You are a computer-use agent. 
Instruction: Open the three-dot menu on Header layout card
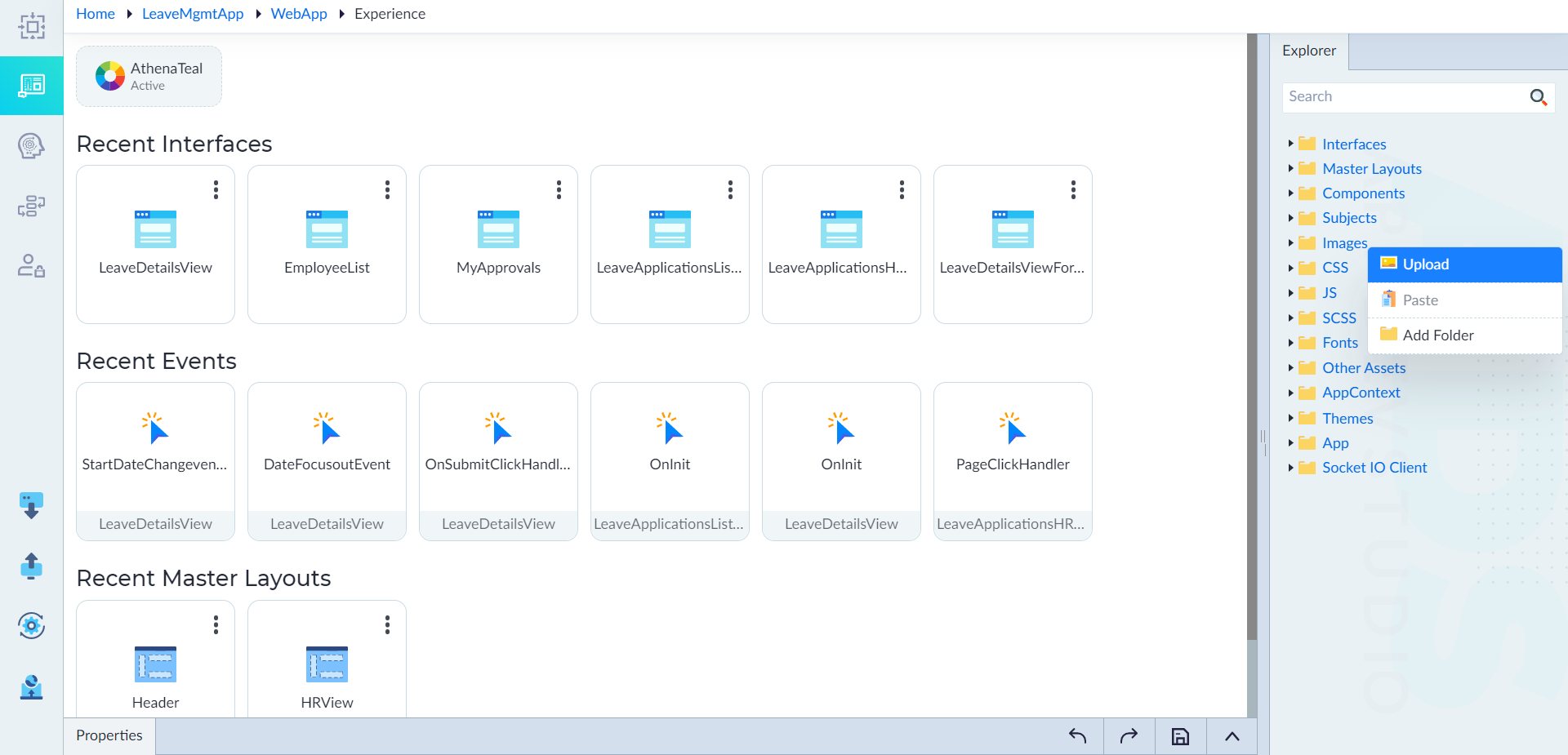point(216,624)
